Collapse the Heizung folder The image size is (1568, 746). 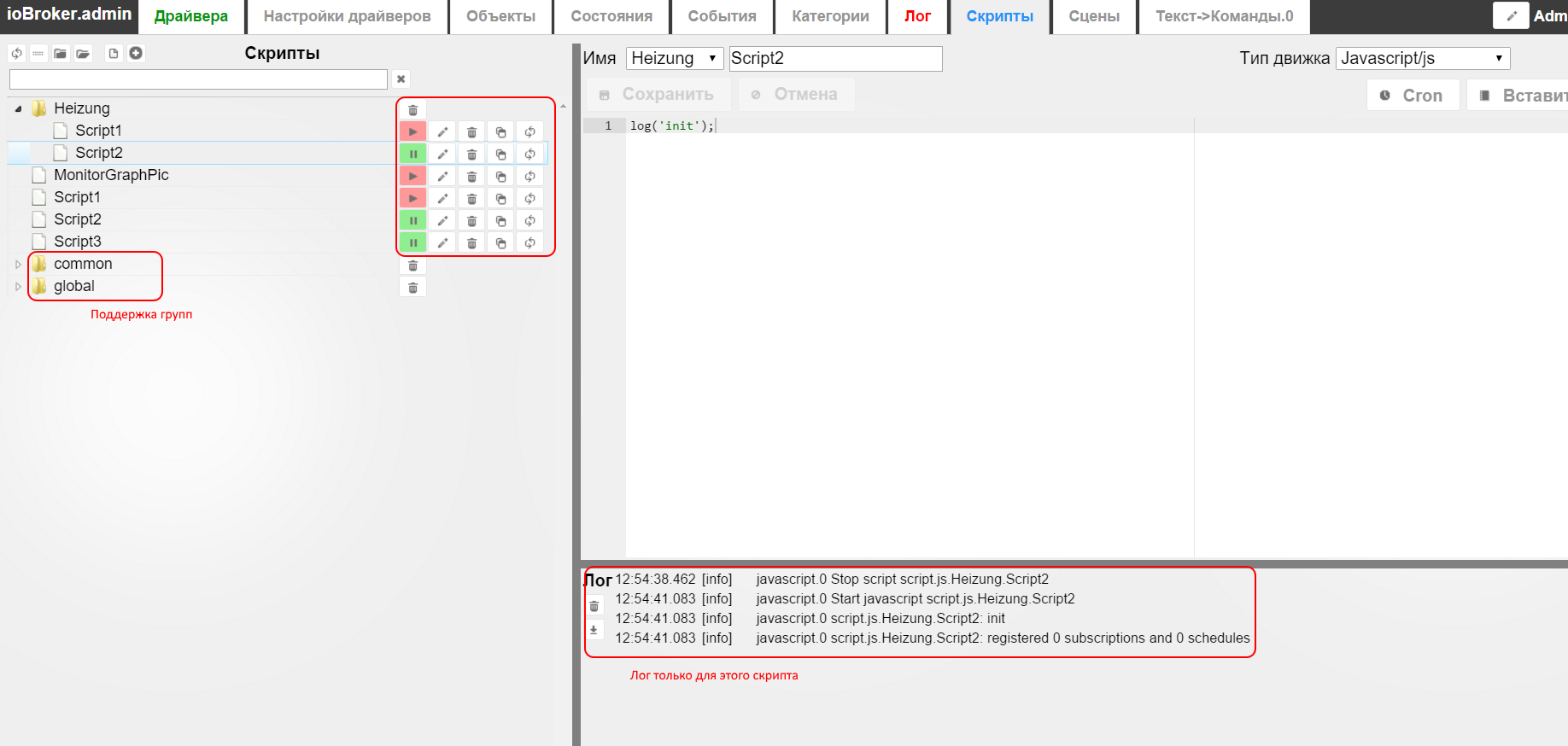coord(18,108)
